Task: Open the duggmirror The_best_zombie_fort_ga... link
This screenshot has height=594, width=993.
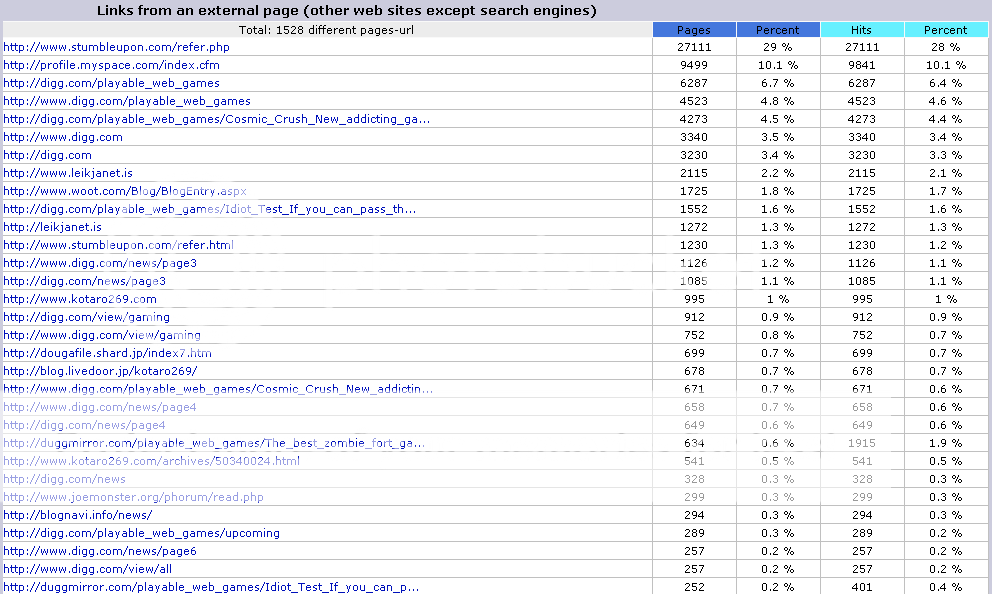Action: [214, 443]
